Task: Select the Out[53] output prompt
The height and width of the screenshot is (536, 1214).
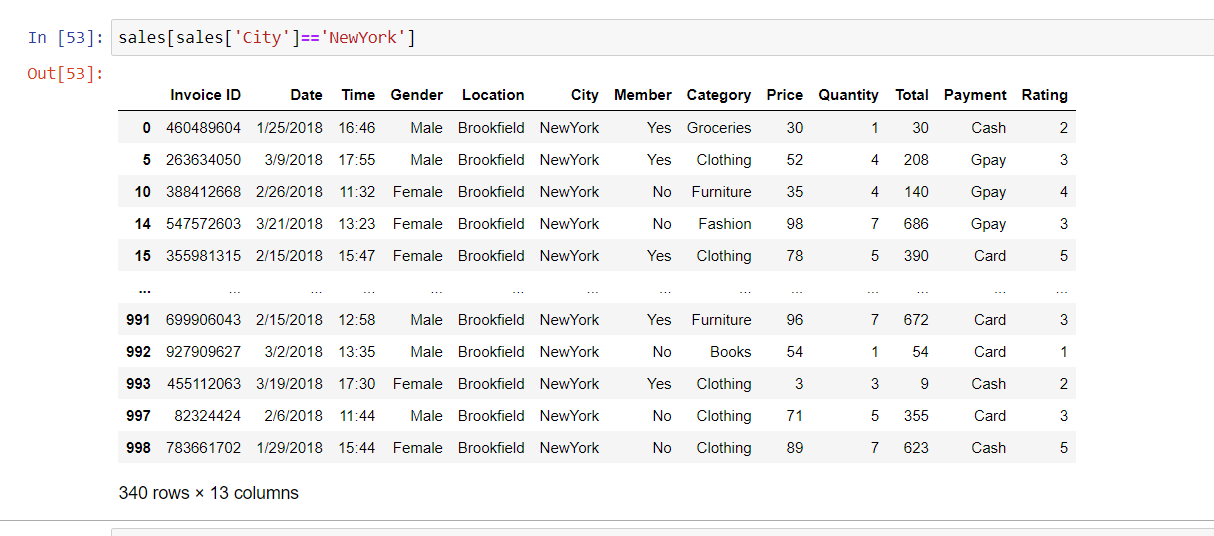Action: 64,74
